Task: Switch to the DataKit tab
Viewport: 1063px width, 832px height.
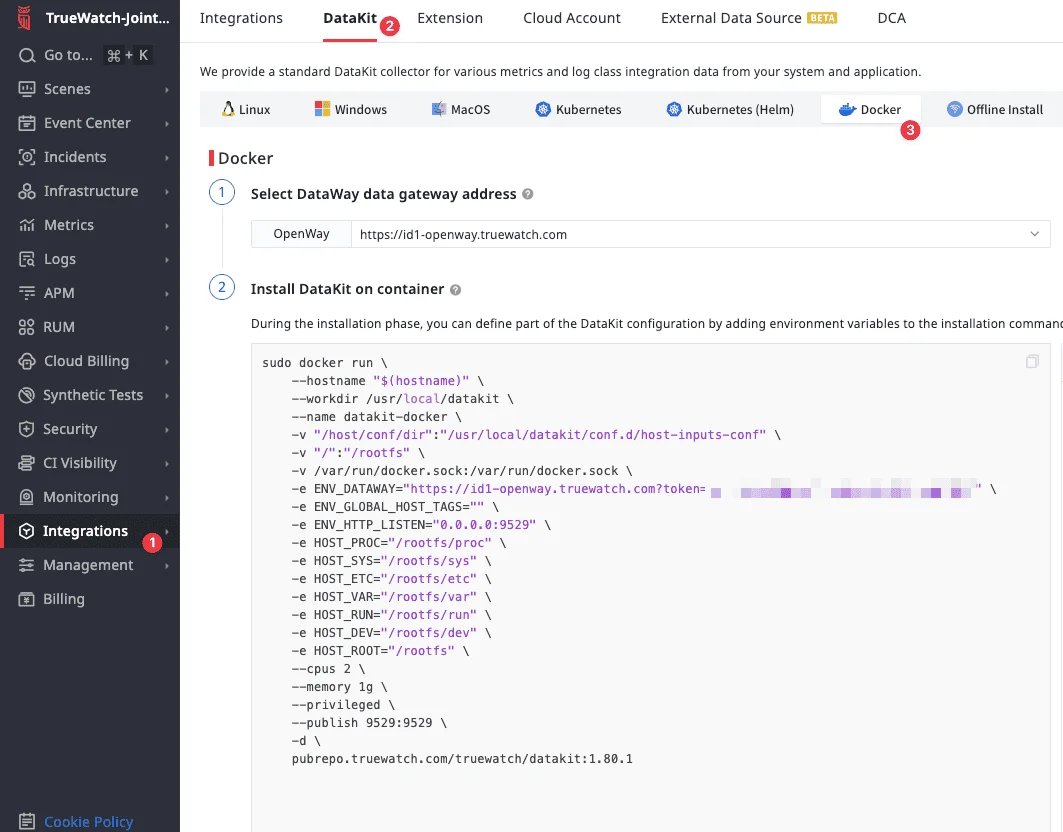Action: pos(350,18)
